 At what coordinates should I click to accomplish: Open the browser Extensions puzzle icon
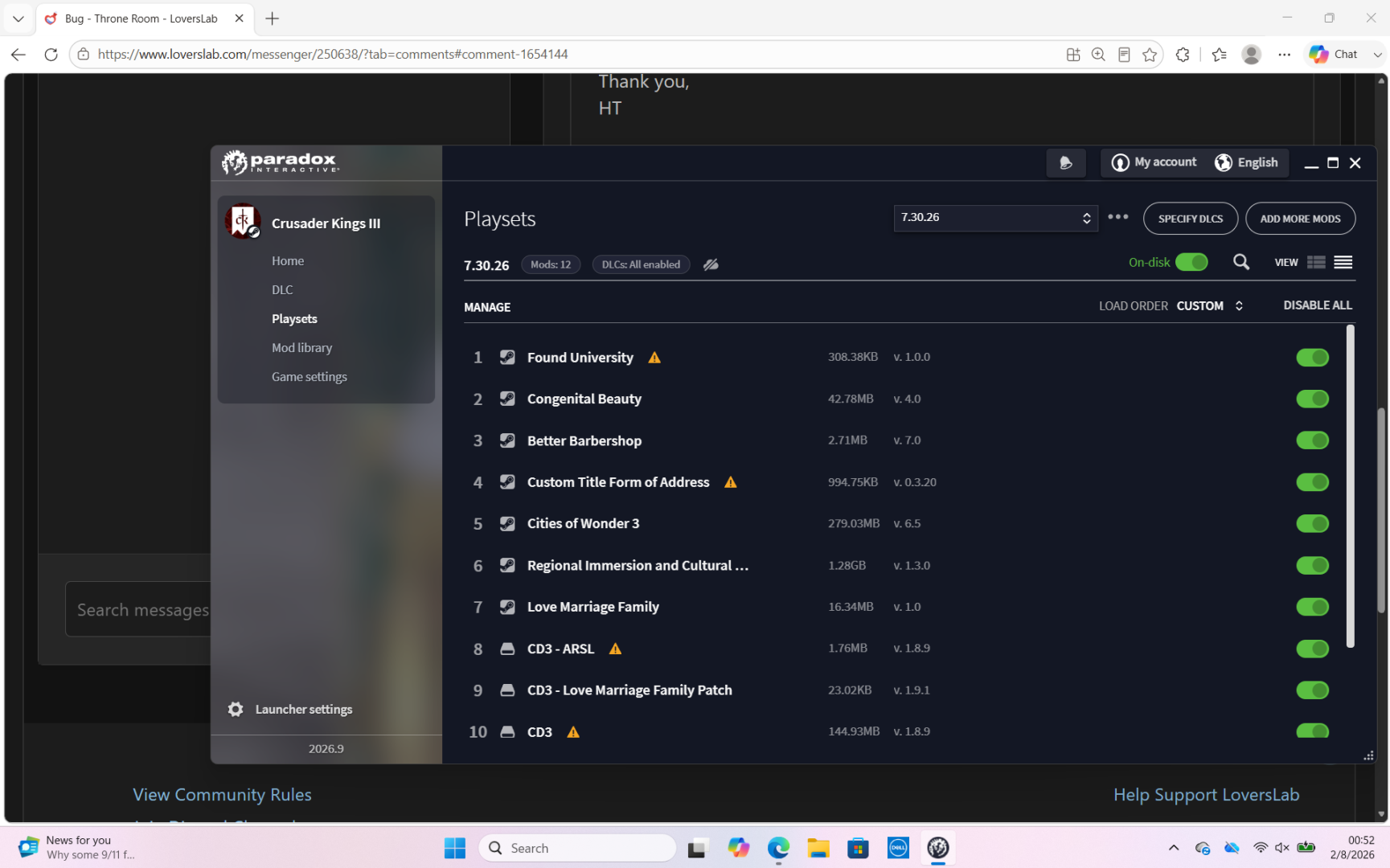pyautogui.click(x=1183, y=55)
